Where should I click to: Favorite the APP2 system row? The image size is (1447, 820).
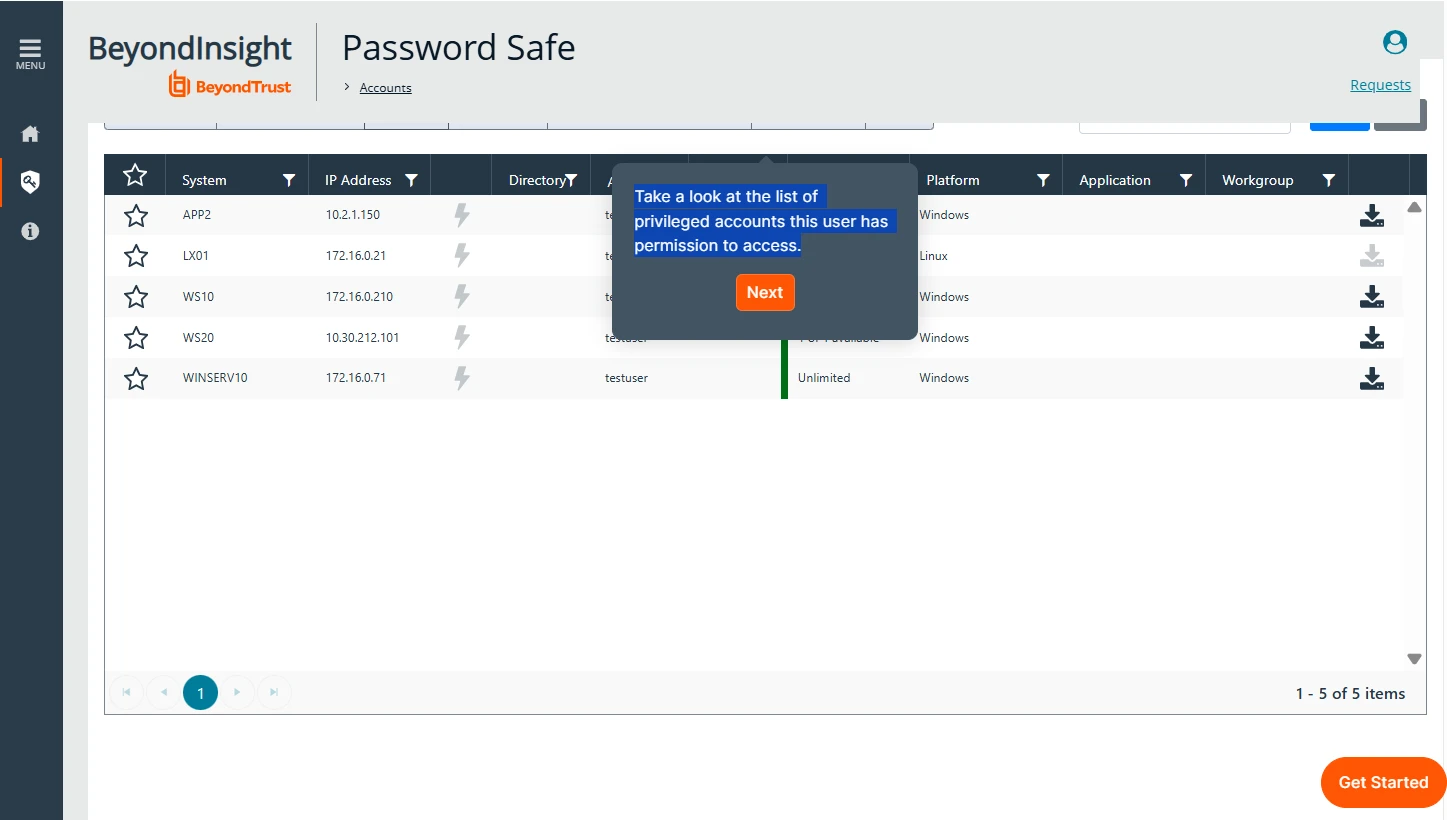tap(136, 216)
